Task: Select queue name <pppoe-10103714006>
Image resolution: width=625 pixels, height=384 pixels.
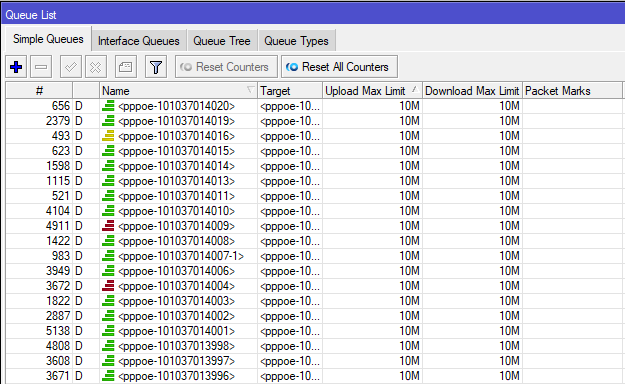Action: 177,271
